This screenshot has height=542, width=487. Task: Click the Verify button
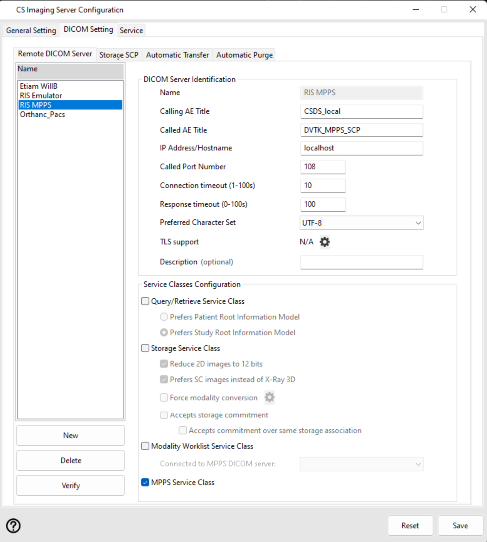pyautogui.click(x=71, y=485)
